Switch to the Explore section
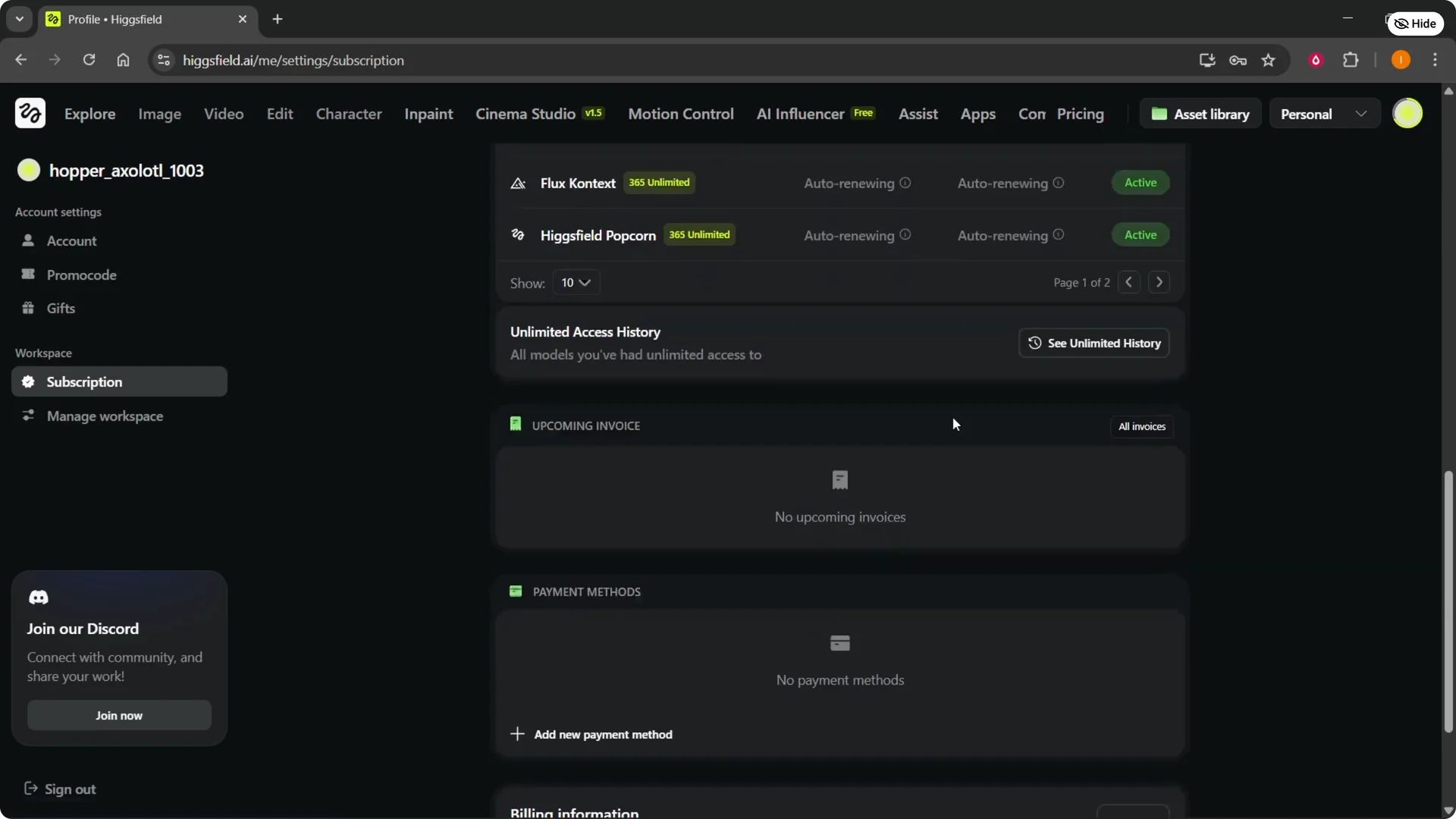This screenshot has width=1456, height=819. (x=90, y=114)
